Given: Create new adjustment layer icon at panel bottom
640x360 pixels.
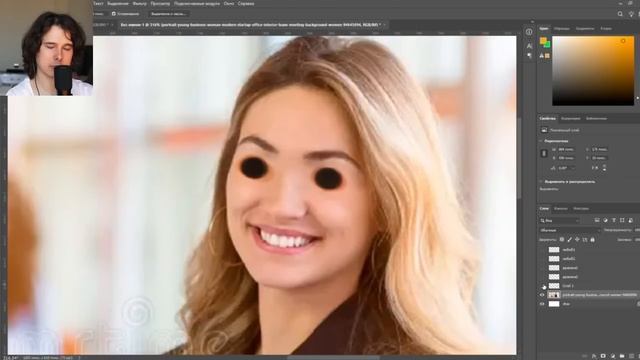Looking at the screenshot, I should 613,356.
